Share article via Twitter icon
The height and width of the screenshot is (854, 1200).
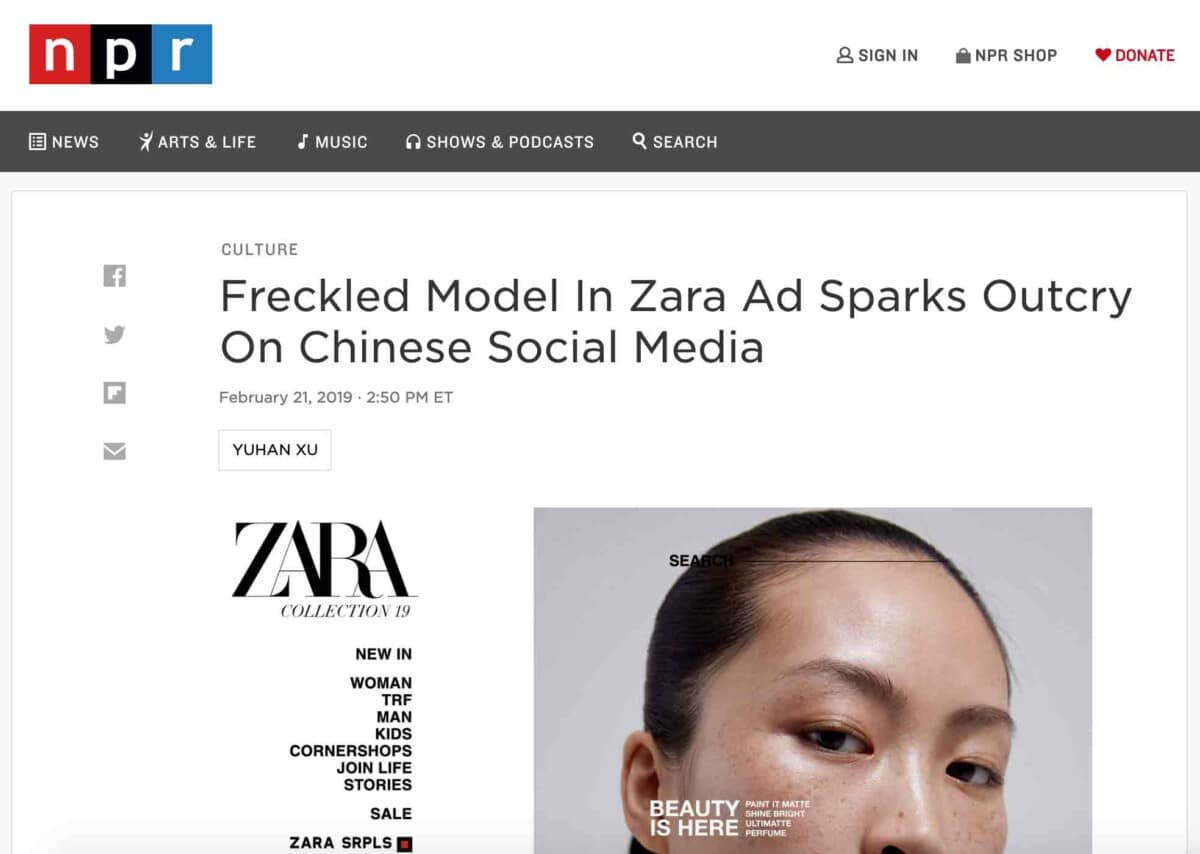(115, 335)
